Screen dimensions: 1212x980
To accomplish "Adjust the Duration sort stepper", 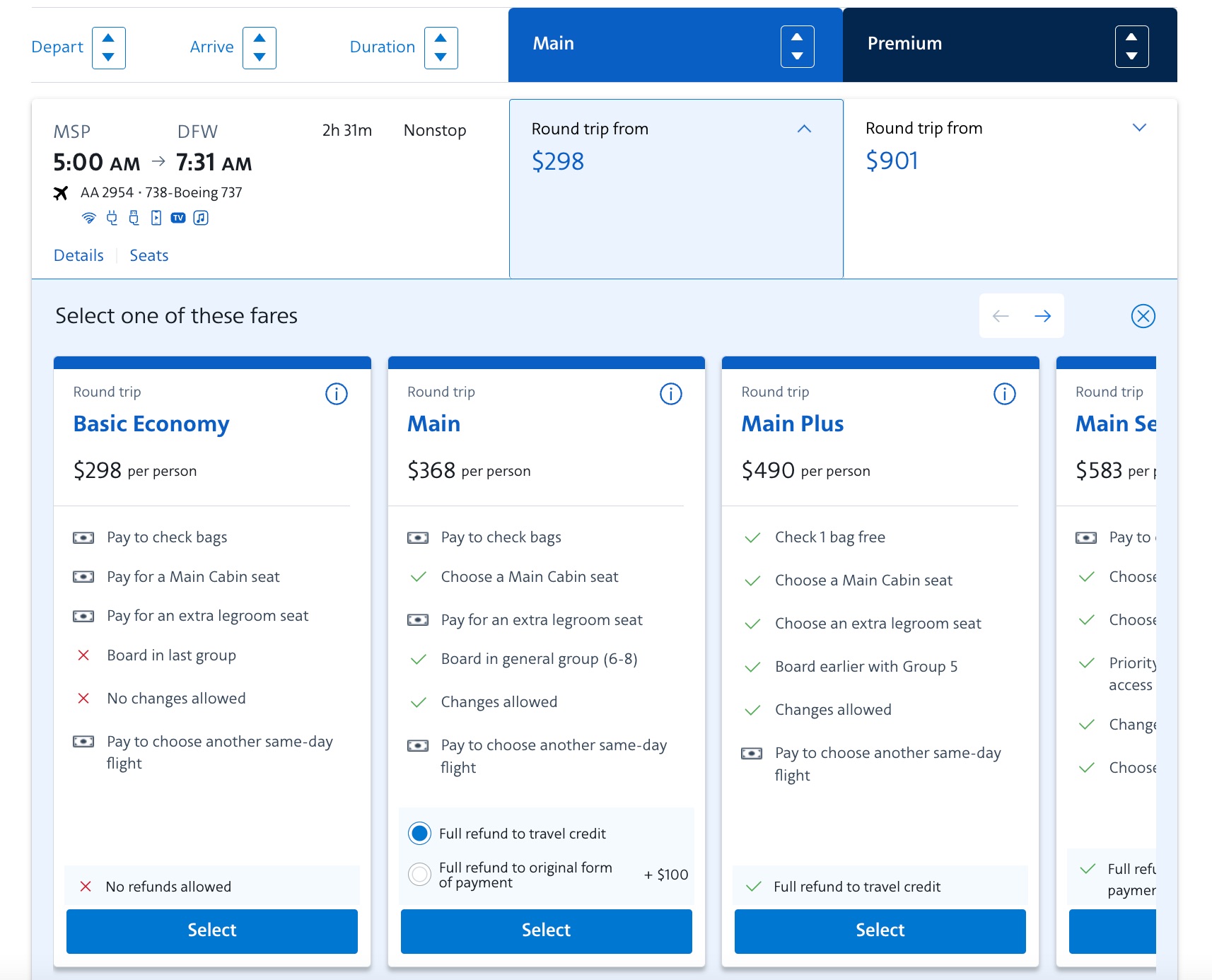I will tap(441, 47).
